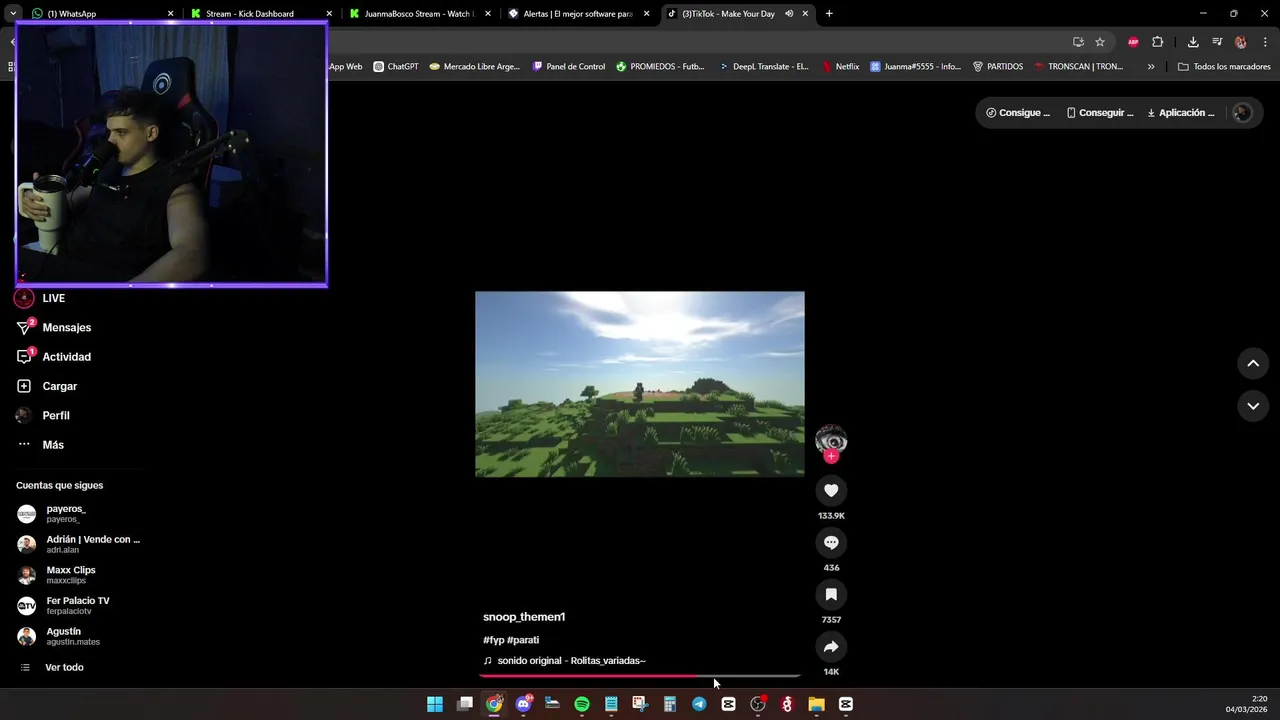Open PROMIEDOS bookmark
The width and height of the screenshot is (1280, 720).
660,67
